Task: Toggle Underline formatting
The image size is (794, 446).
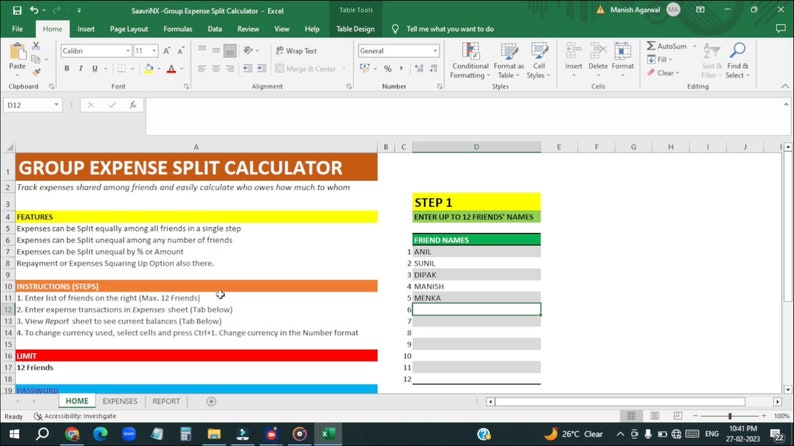Action: tap(95, 68)
